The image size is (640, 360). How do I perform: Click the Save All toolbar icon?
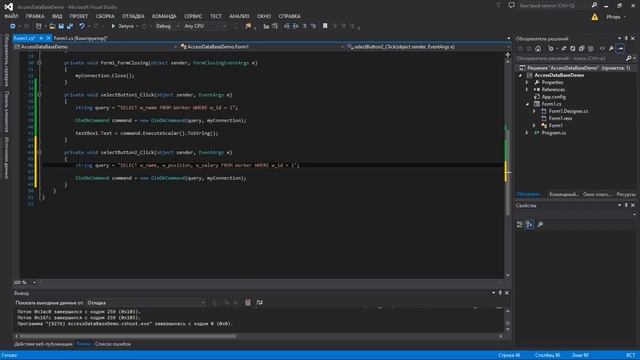click(70, 26)
